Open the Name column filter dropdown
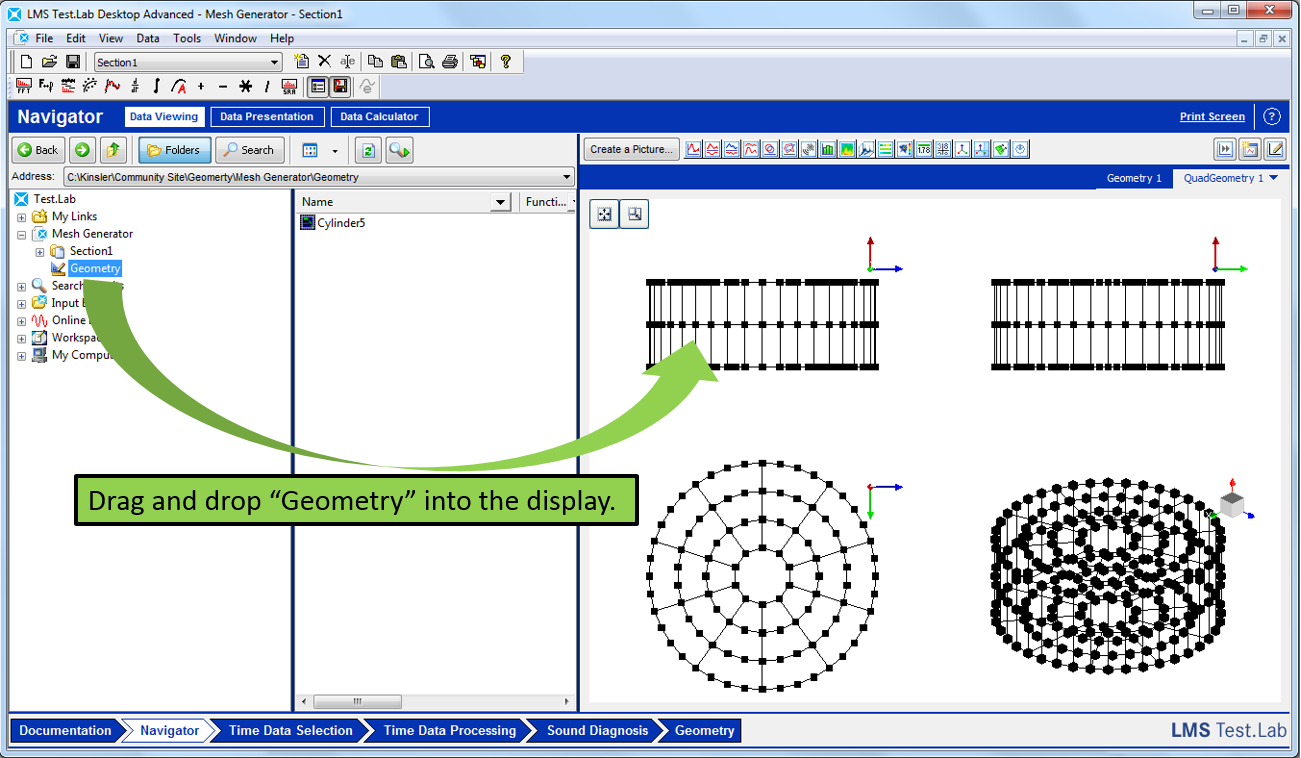1301x758 pixels. click(501, 202)
